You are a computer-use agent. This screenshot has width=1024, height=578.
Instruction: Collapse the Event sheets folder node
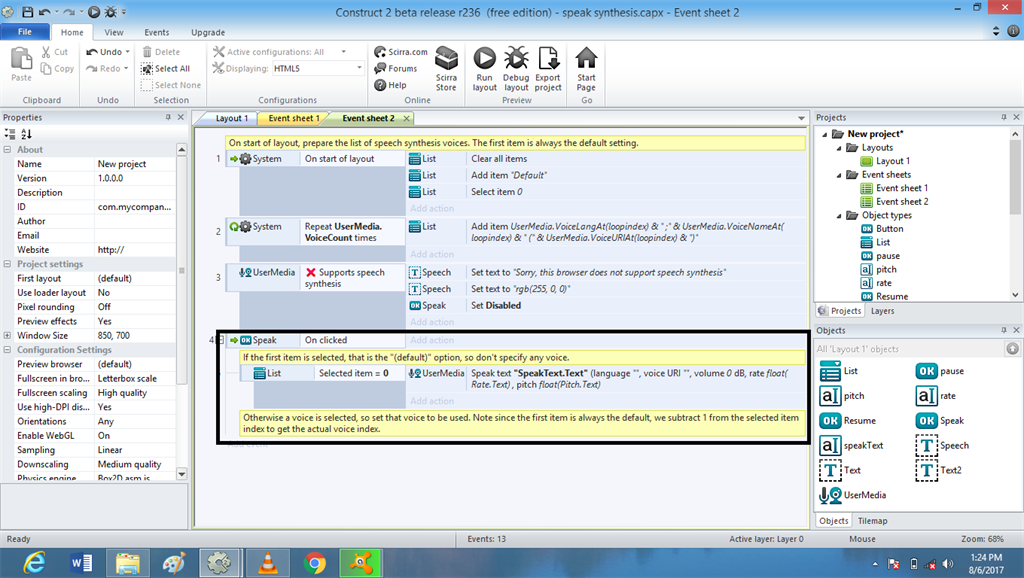click(x=839, y=175)
